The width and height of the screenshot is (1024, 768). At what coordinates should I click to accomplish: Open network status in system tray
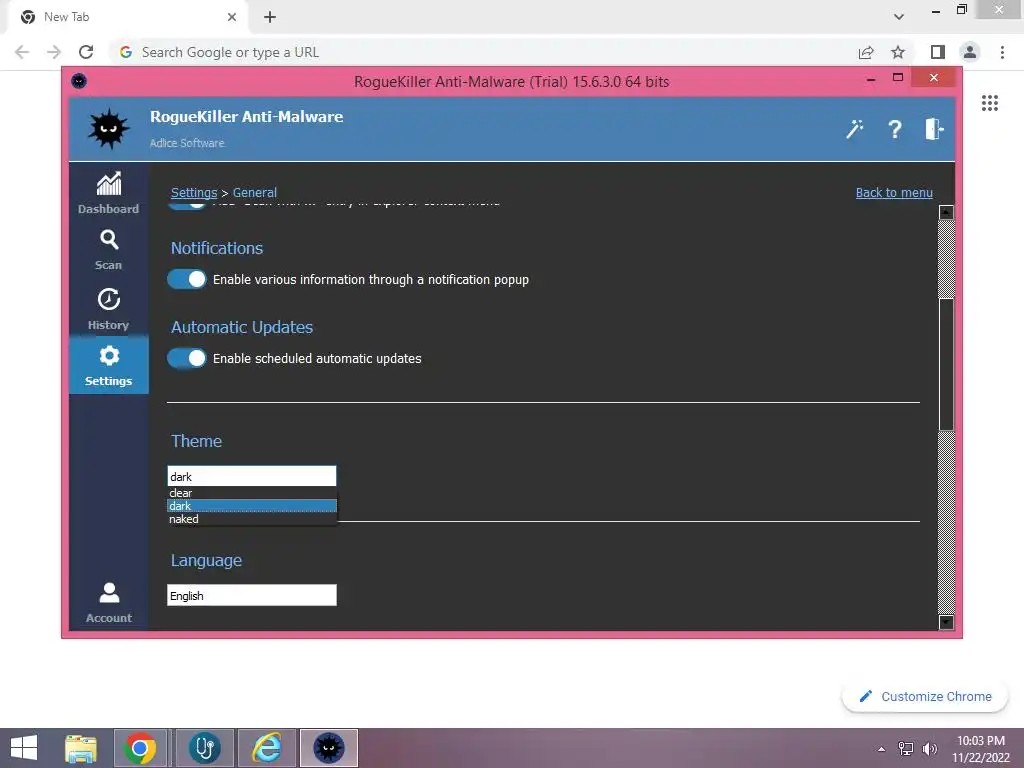(906, 748)
